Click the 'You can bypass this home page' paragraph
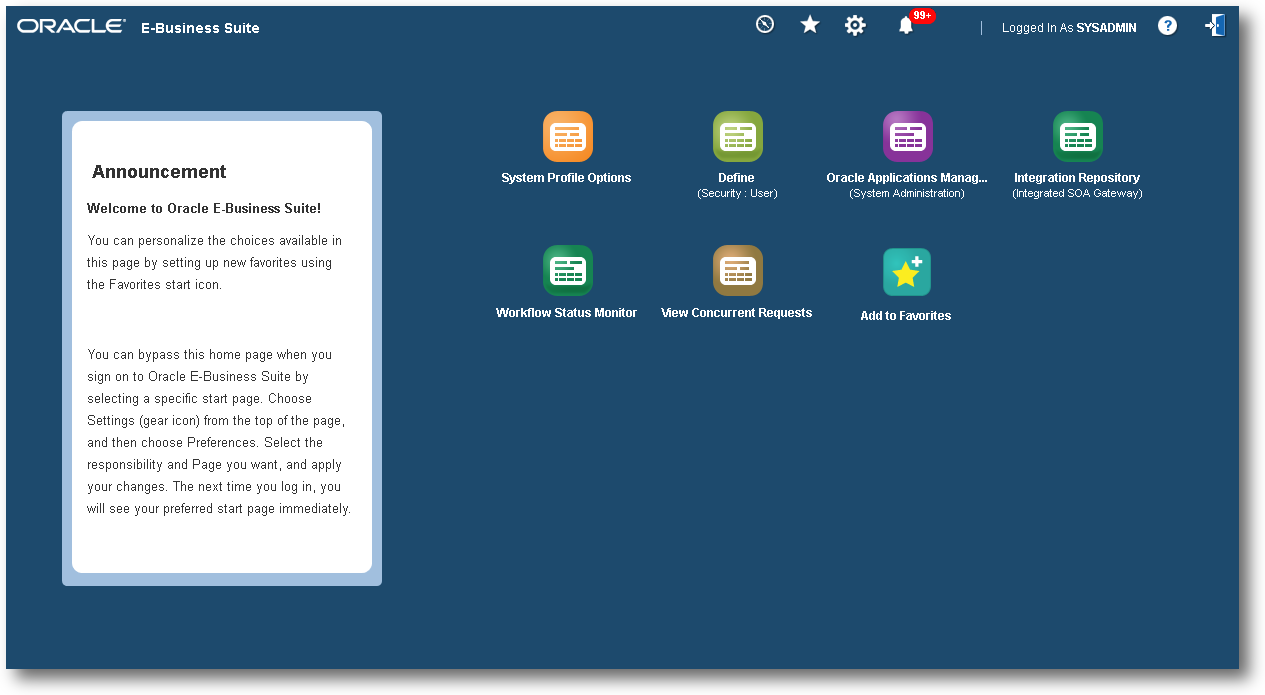1265x695 pixels. tap(219, 431)
